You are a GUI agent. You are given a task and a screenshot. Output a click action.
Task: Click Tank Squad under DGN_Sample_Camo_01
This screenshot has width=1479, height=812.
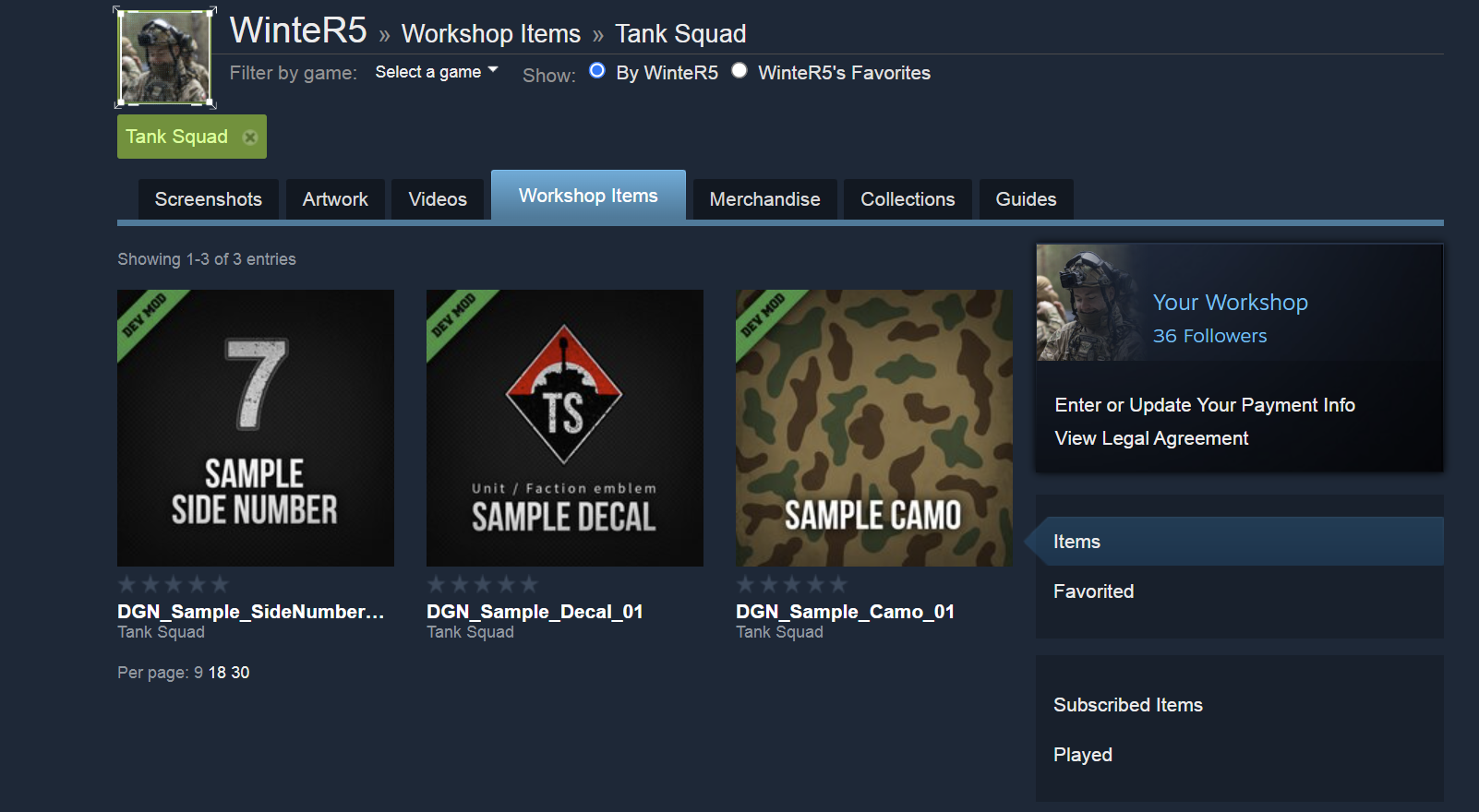[x=779, y=632]
